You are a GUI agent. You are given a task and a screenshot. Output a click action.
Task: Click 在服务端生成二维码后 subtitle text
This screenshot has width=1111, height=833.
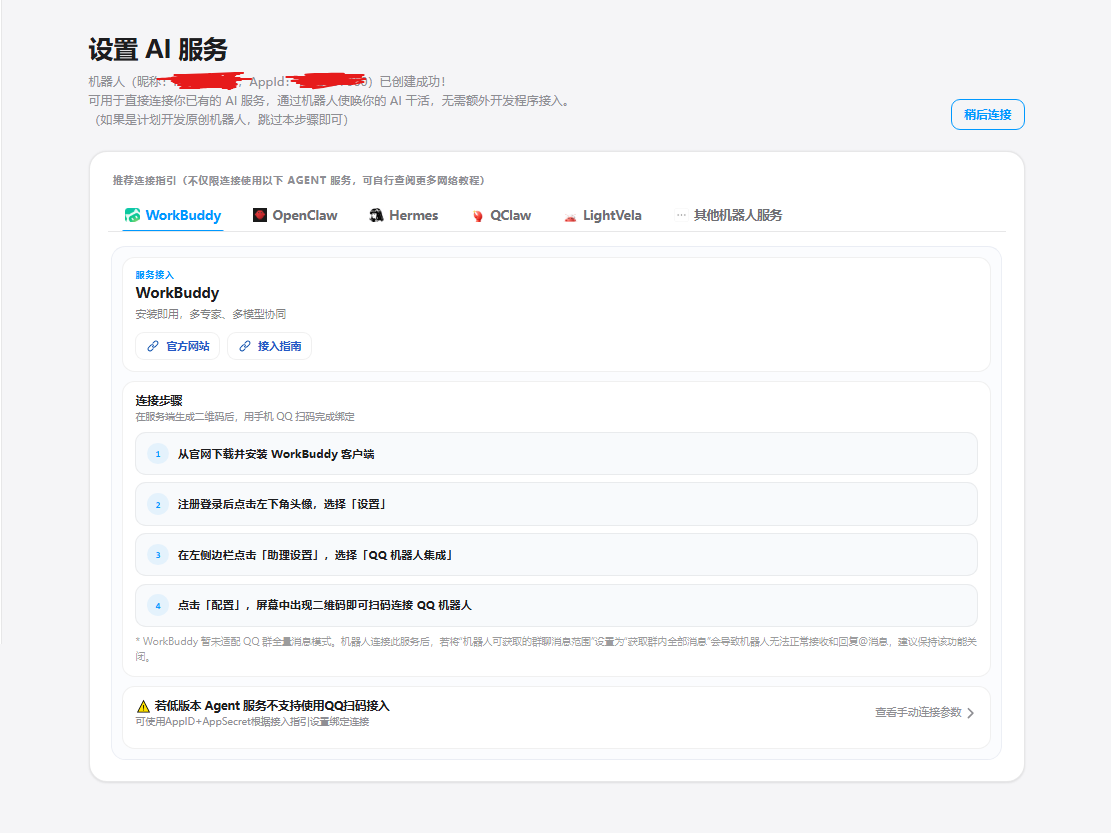[245, 416]
